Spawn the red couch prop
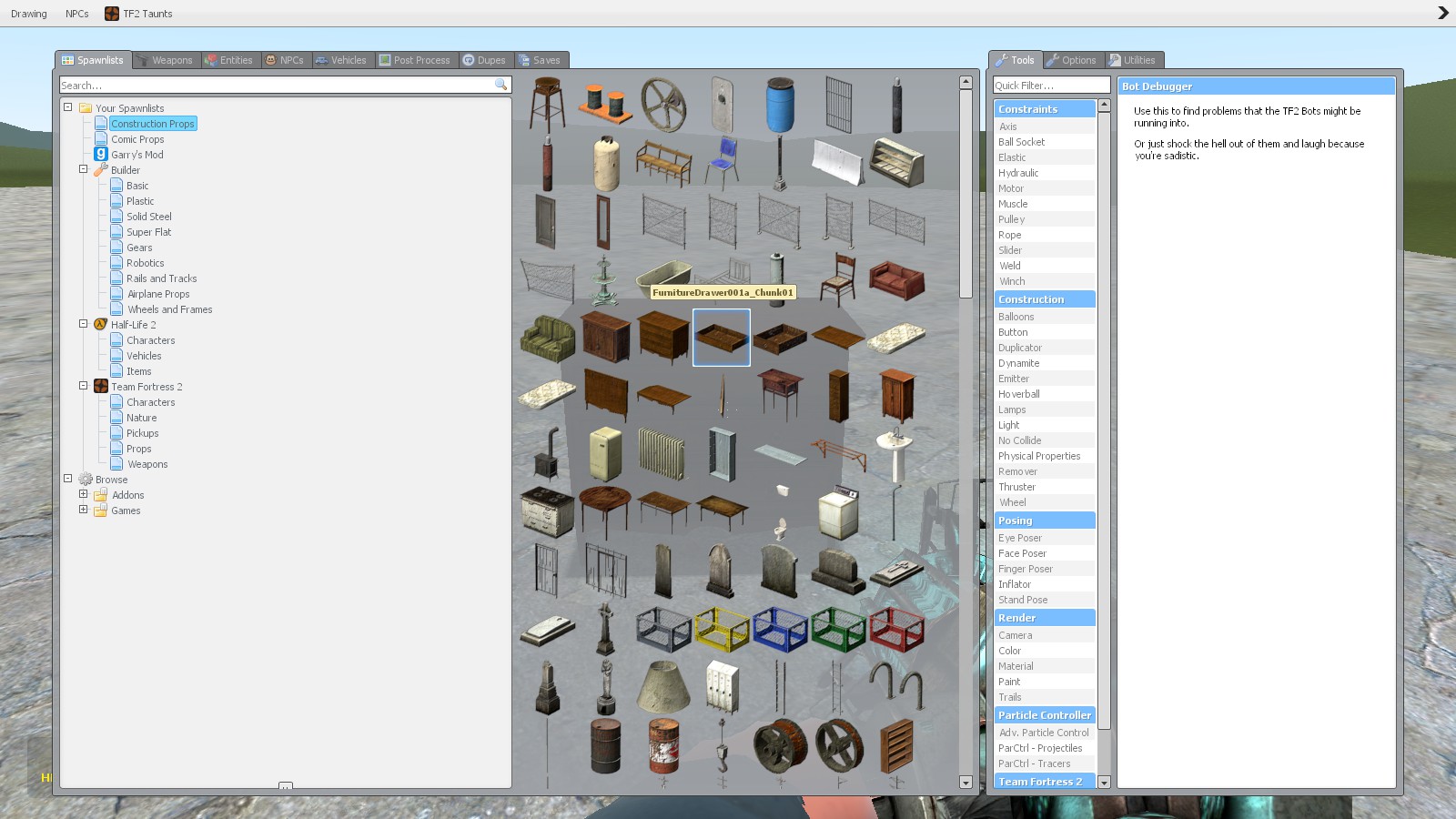The width and height of the screenshot is (1456, 819). 896,280
